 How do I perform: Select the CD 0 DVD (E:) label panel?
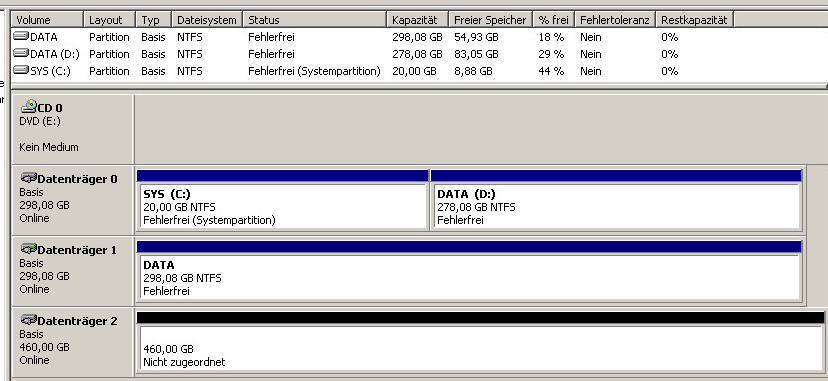72,129
